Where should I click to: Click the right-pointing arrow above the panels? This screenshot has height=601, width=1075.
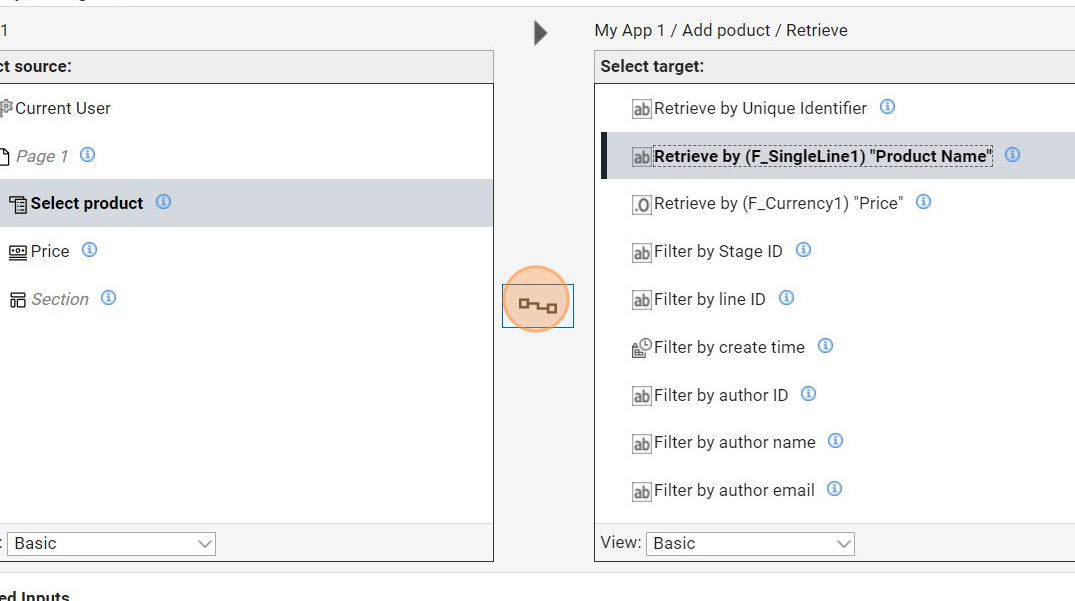(x=540, y=33)
